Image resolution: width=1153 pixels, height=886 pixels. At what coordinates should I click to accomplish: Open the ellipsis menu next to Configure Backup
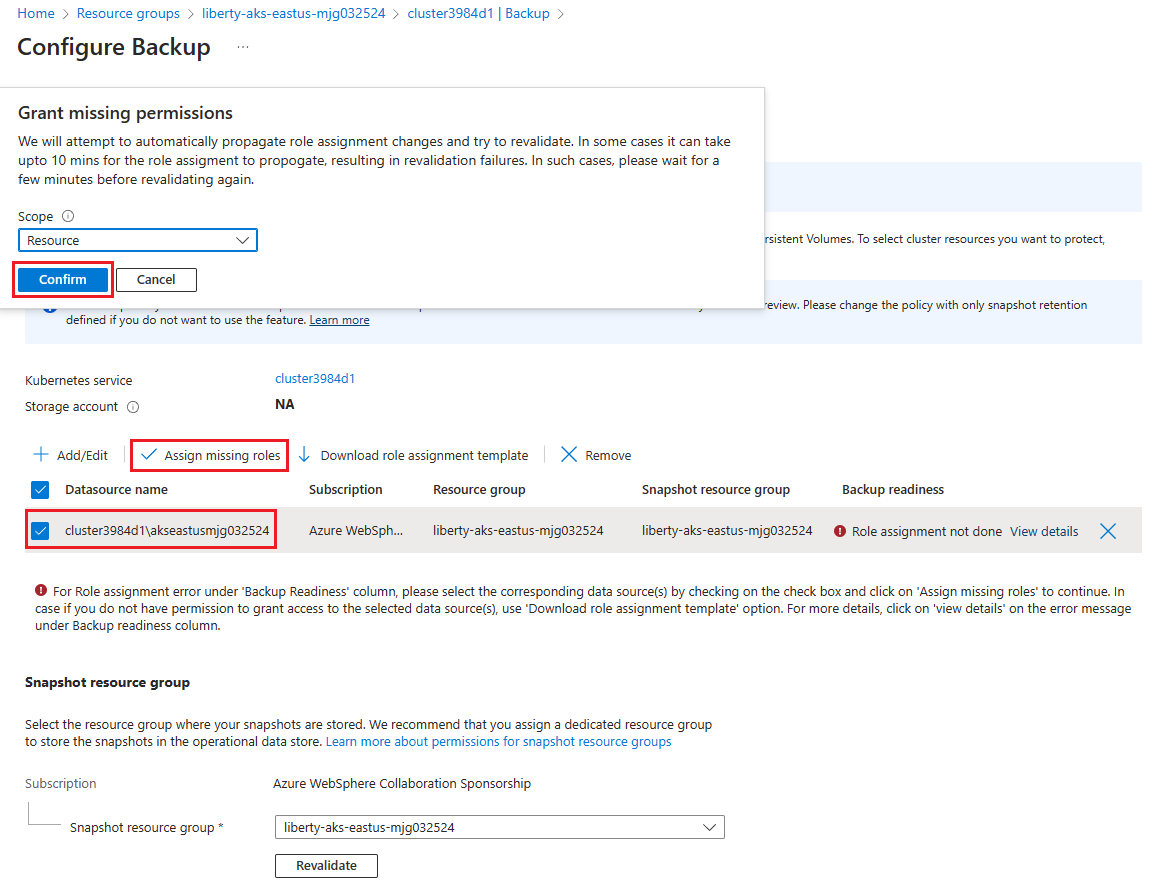(243, 47)
